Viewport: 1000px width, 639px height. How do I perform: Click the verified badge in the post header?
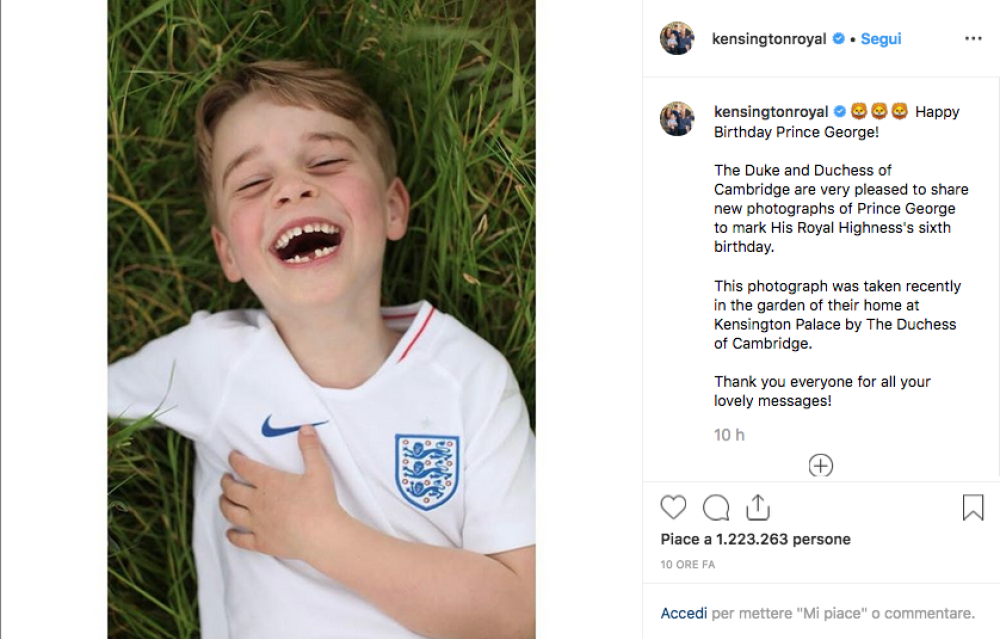pyautogui.click(x=838, y=39)
